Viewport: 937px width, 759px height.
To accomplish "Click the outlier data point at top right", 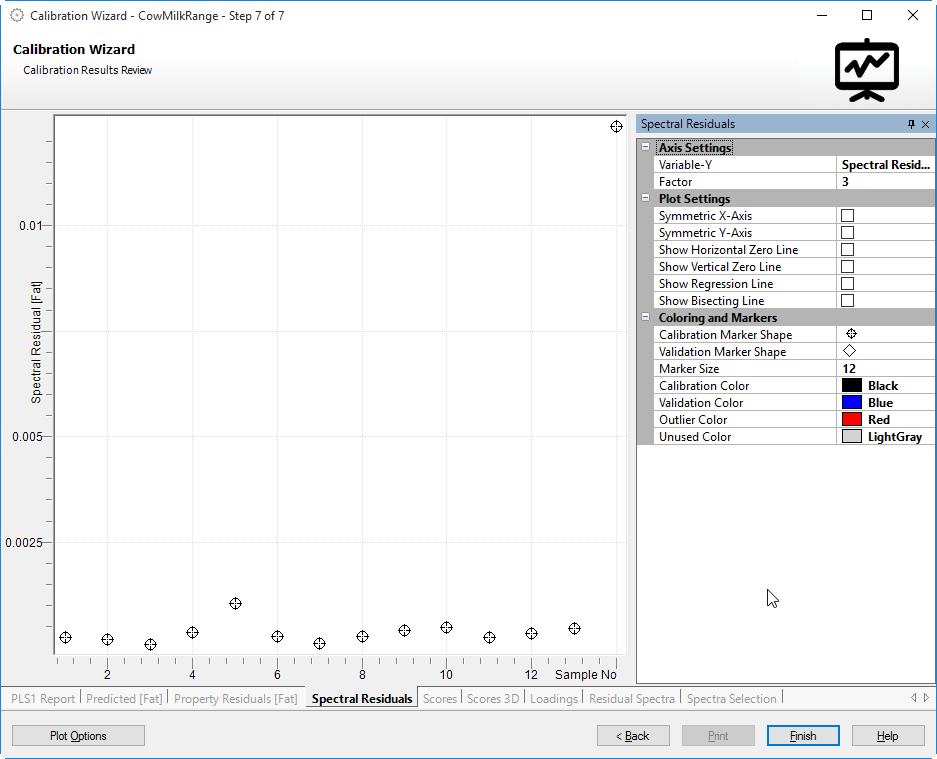I will pos(617,127).
